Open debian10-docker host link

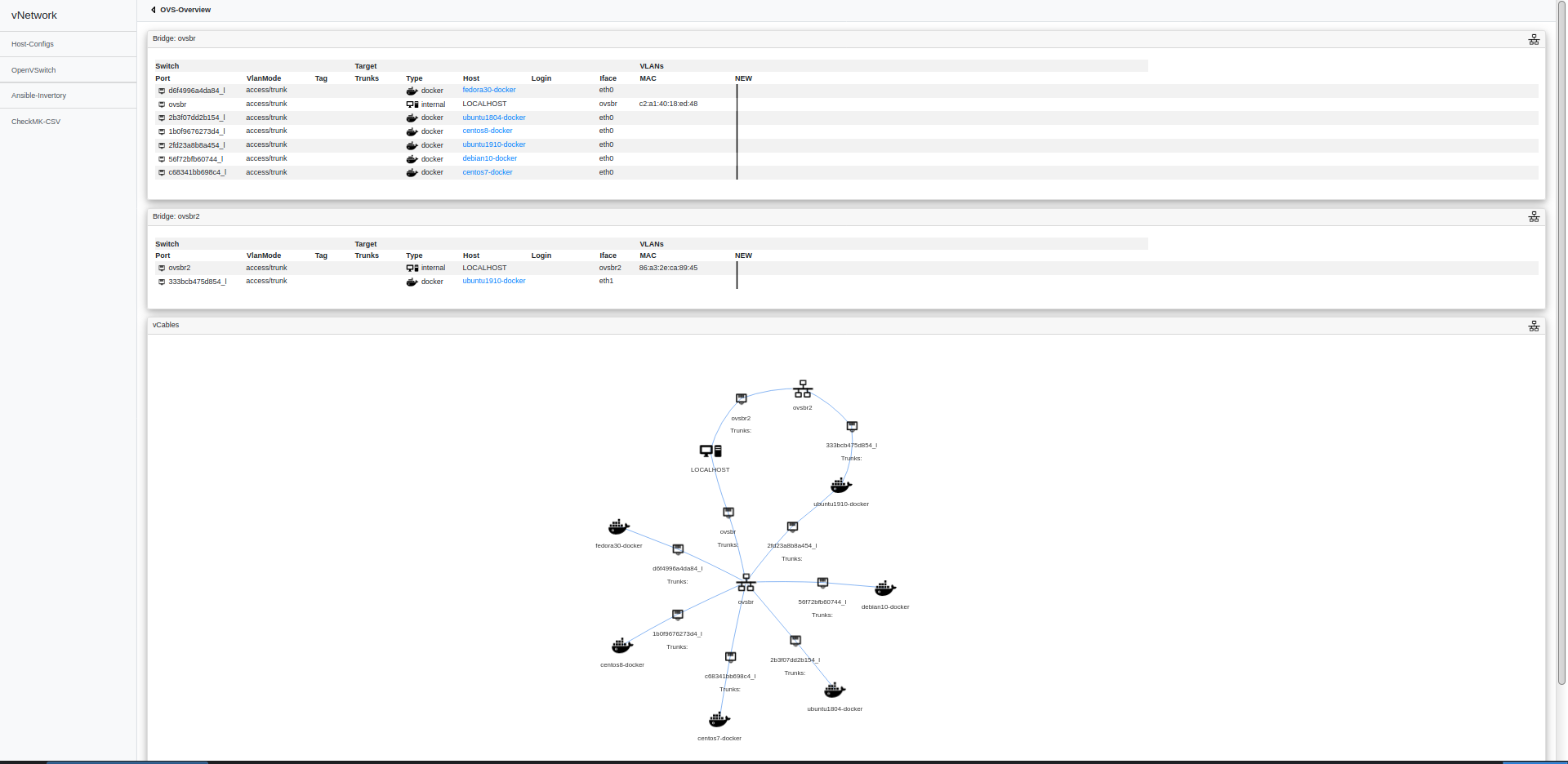(490, 158)
